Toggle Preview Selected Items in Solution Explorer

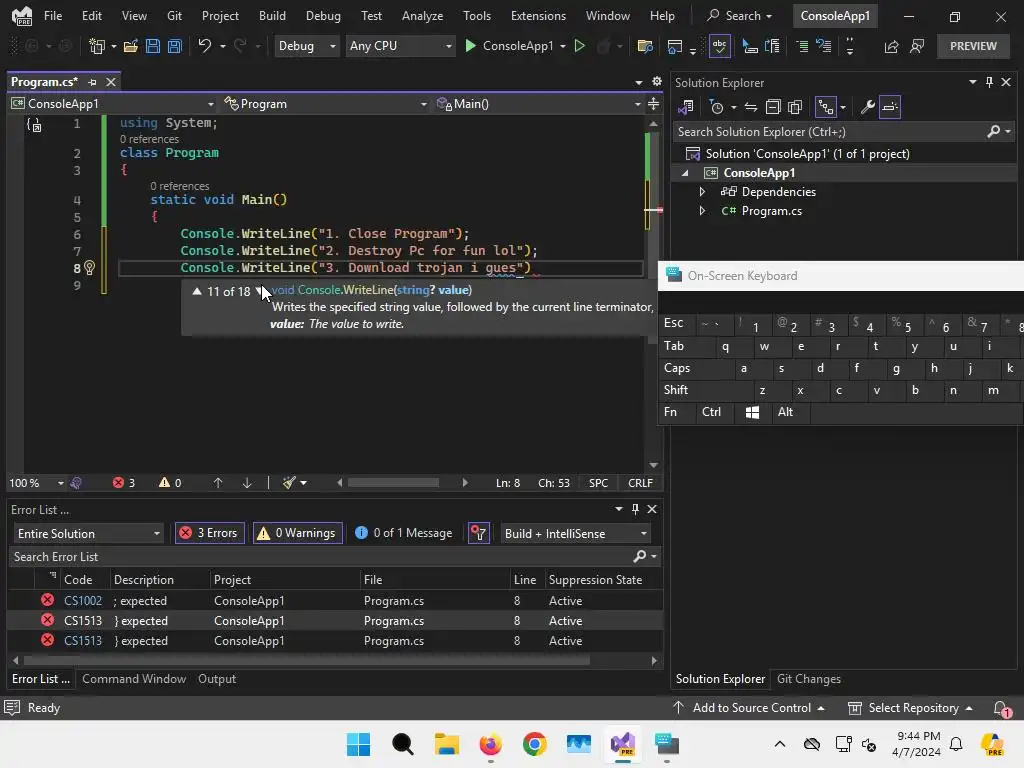(890, 107)
